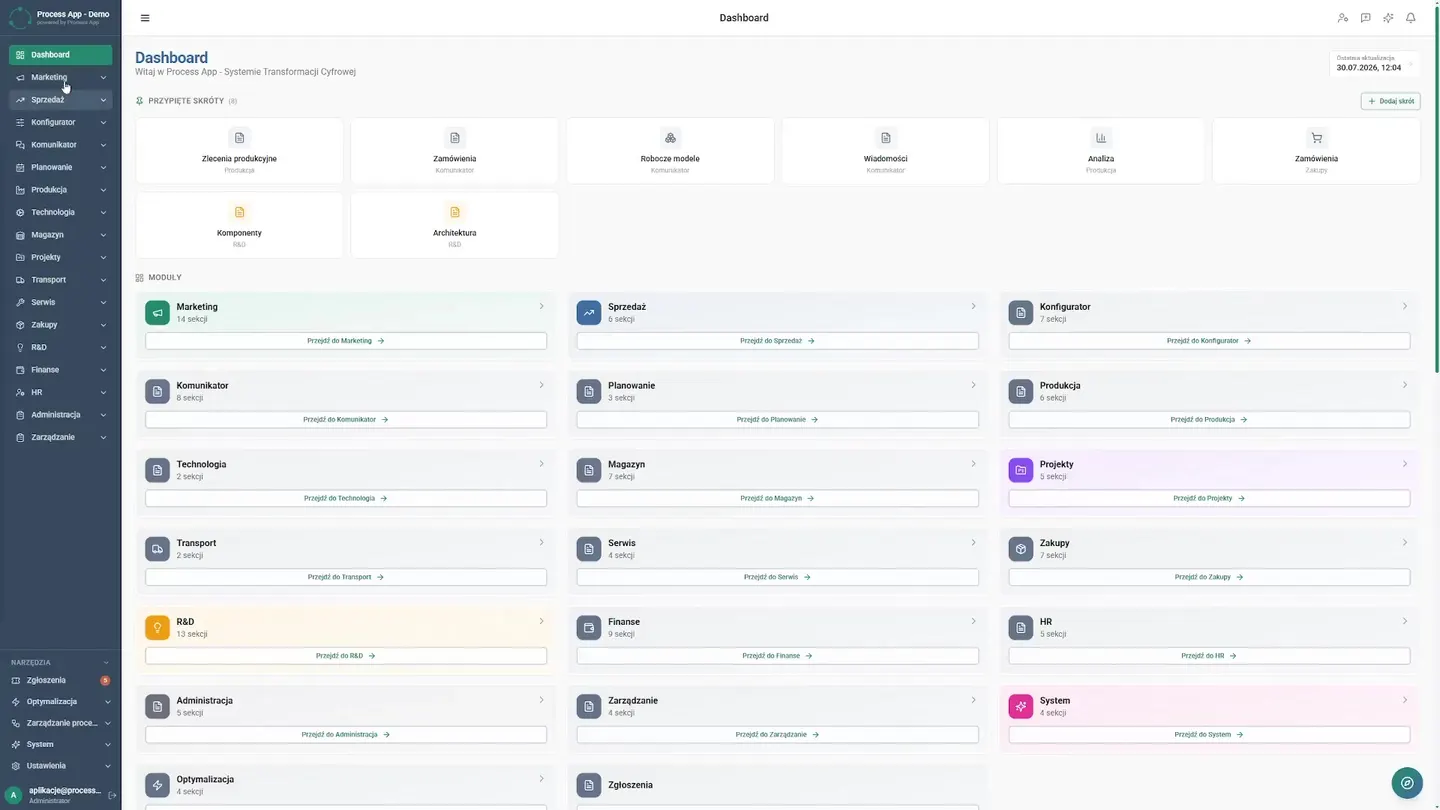The image size is (1440, 810).
Task: Expand the Konfigurator sidebar chevron
Action: point(103,122)
